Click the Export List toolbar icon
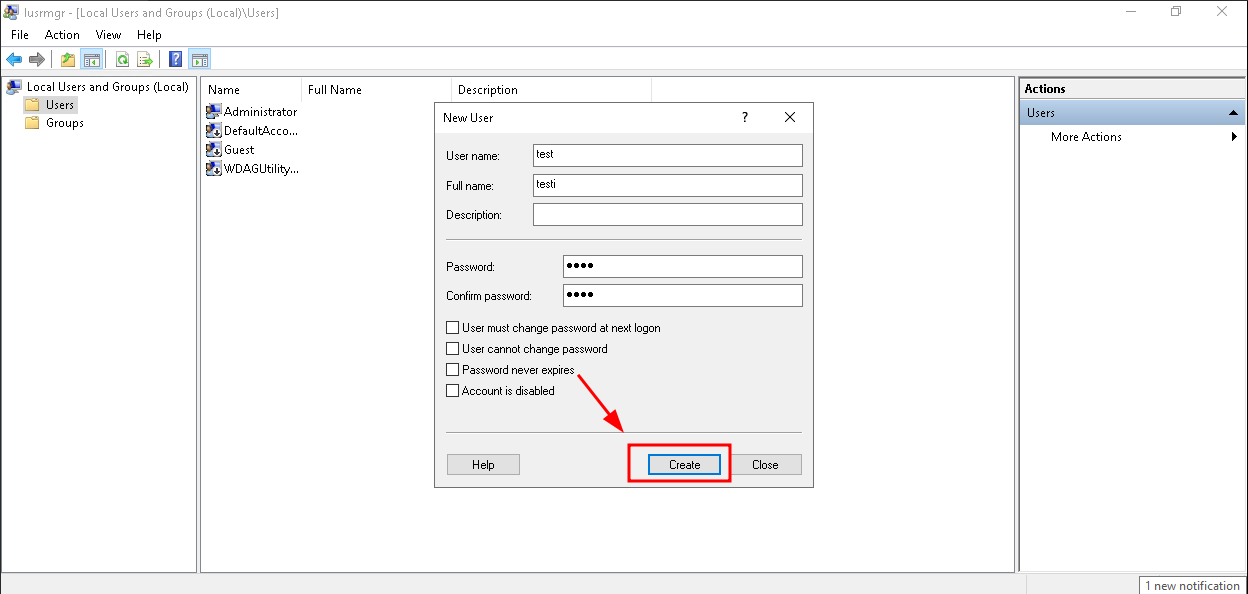 [145, 60]
